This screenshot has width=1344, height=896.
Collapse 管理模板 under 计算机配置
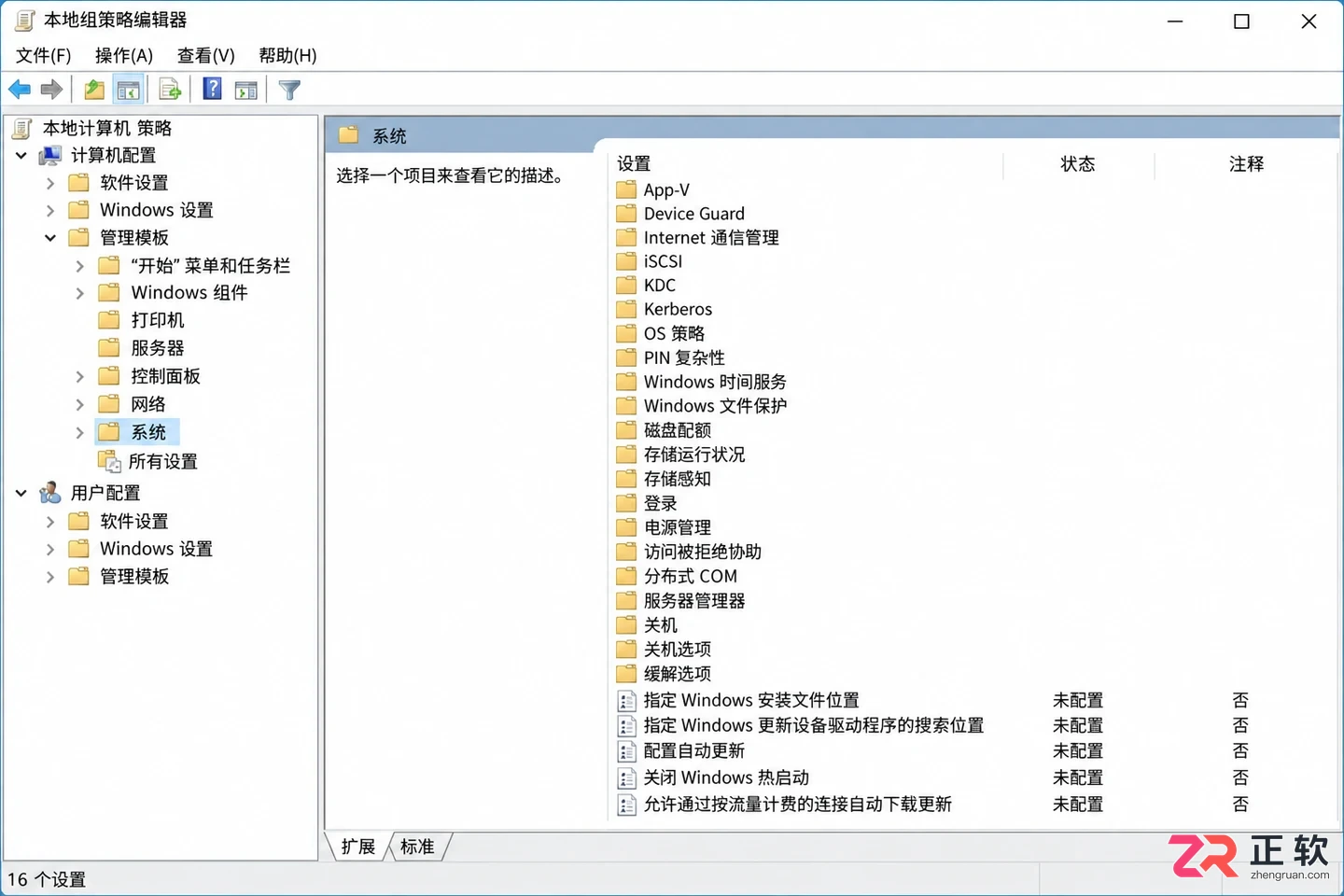click(50, 237)
